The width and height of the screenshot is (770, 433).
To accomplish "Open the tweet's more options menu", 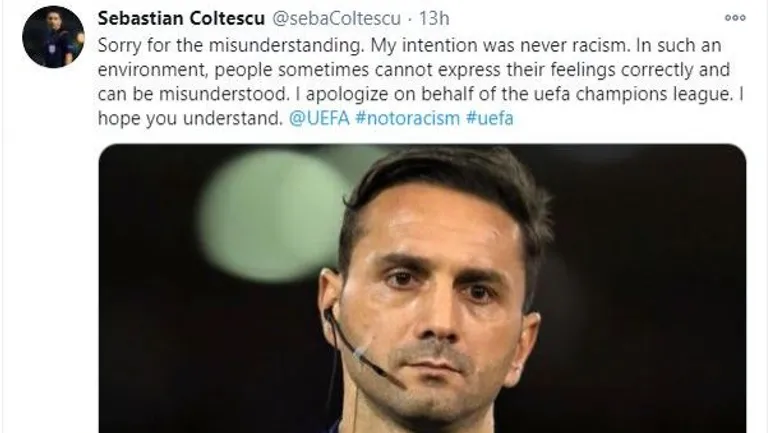I will point(735,18).
